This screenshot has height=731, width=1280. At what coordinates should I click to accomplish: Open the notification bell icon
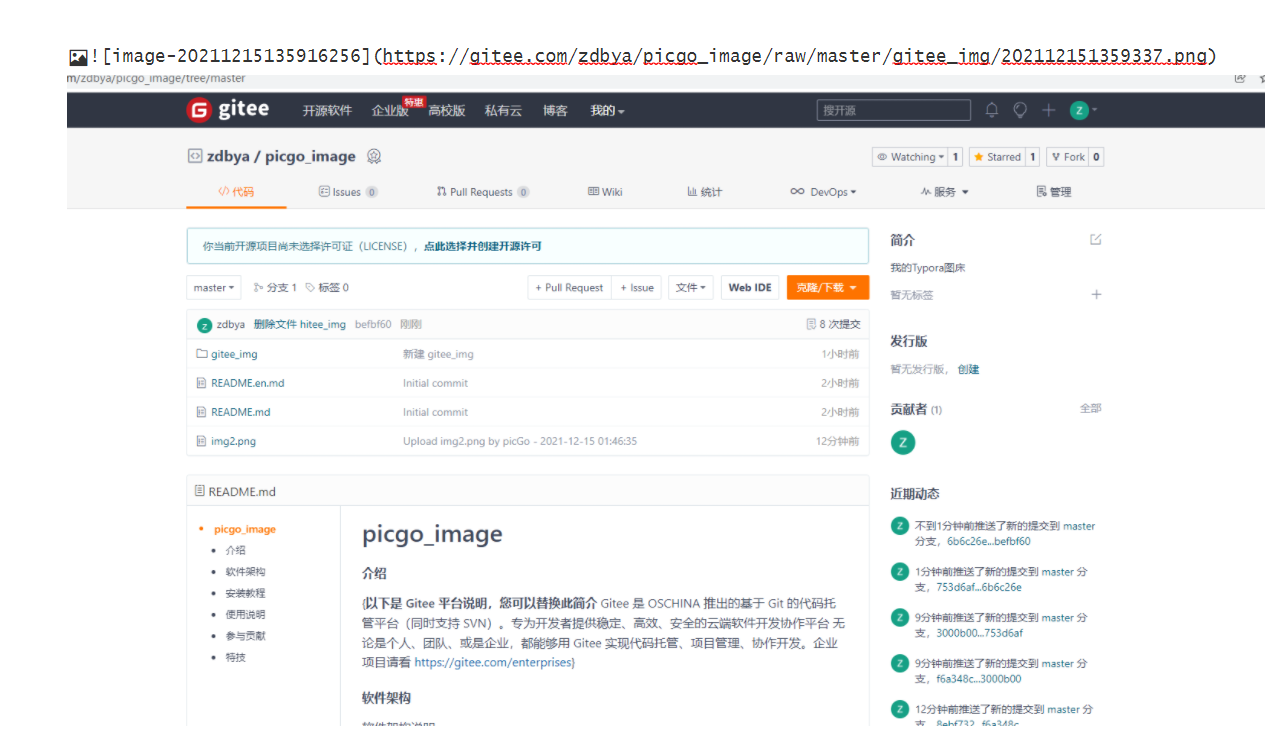click(992, 110)
